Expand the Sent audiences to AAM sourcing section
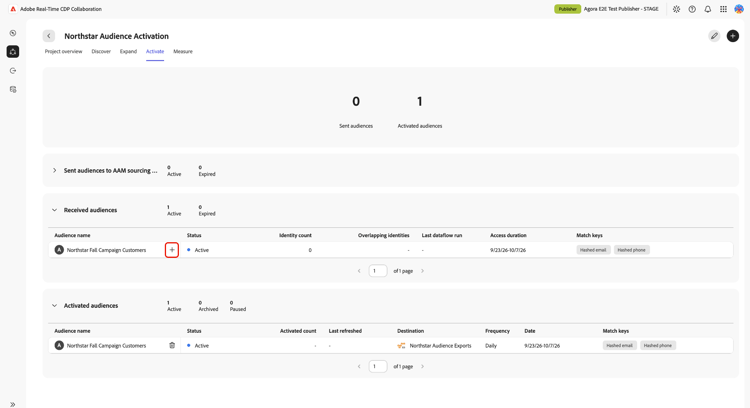 point(54,170)
